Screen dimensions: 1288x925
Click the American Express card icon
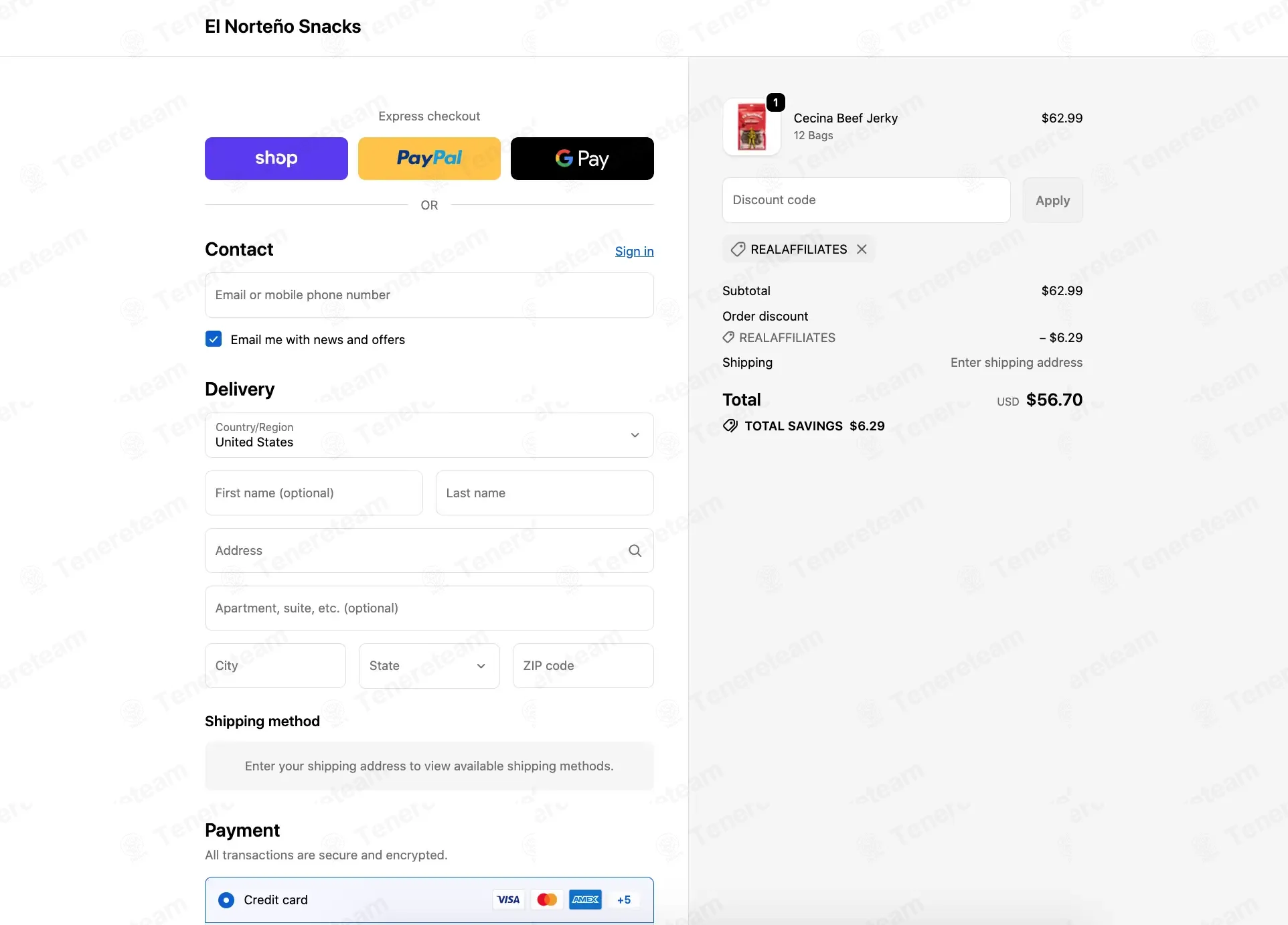click(585, 900)
